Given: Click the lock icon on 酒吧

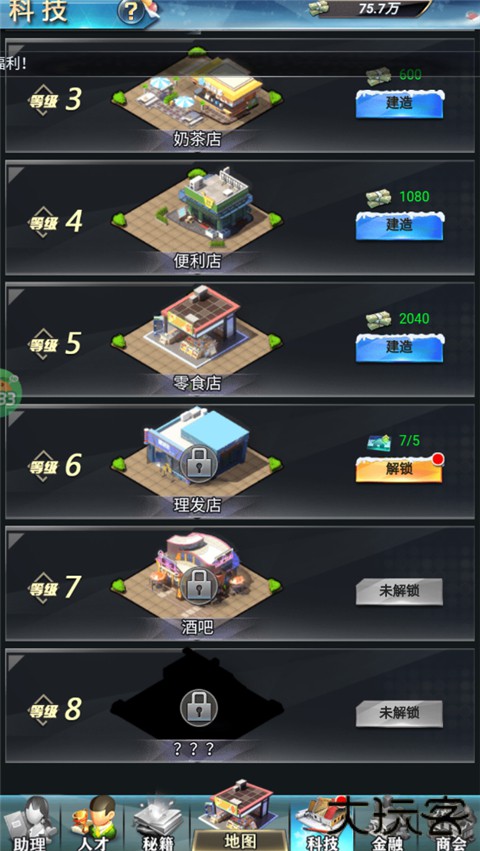Looking at the screenshot, I should 198,586.
